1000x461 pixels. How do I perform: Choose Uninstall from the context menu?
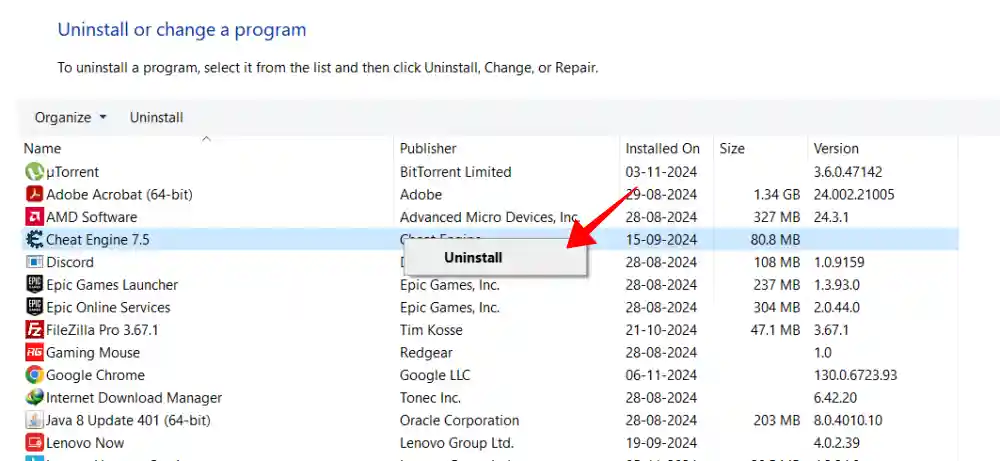[x=474, y=258]
